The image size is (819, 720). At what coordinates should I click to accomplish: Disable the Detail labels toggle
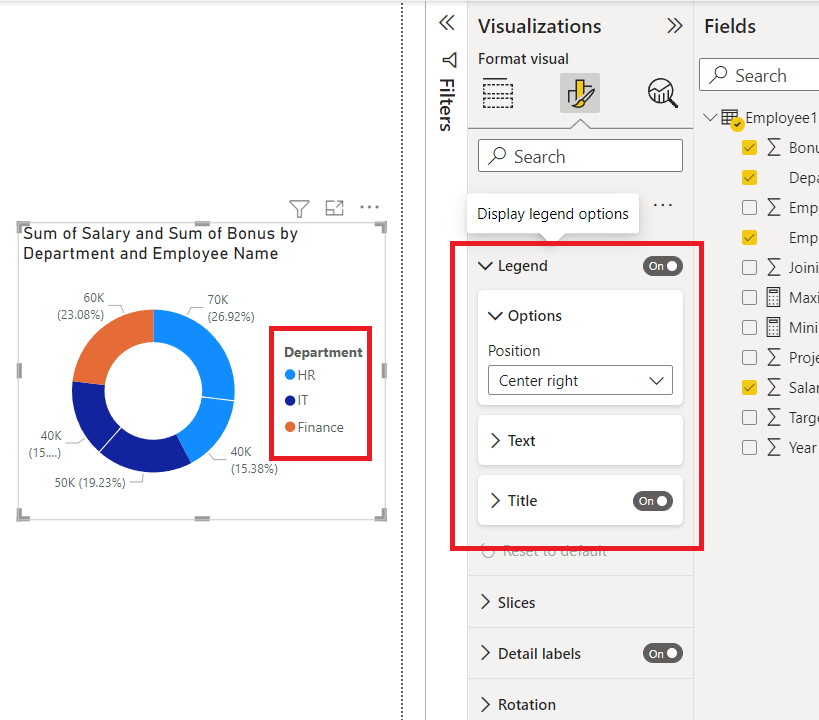(662, 653)
